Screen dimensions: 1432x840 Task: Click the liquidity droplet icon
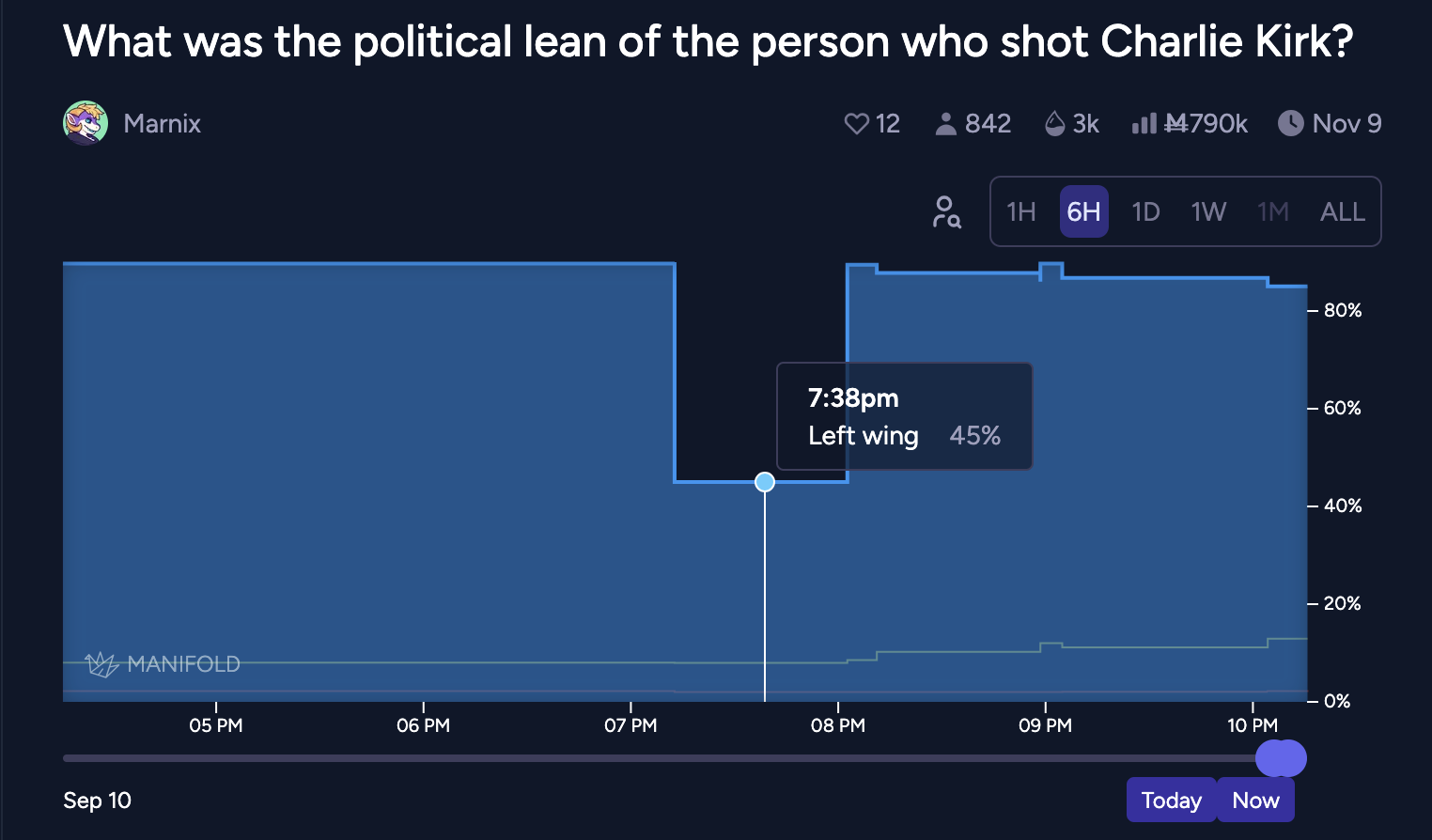pos(1055,124)
